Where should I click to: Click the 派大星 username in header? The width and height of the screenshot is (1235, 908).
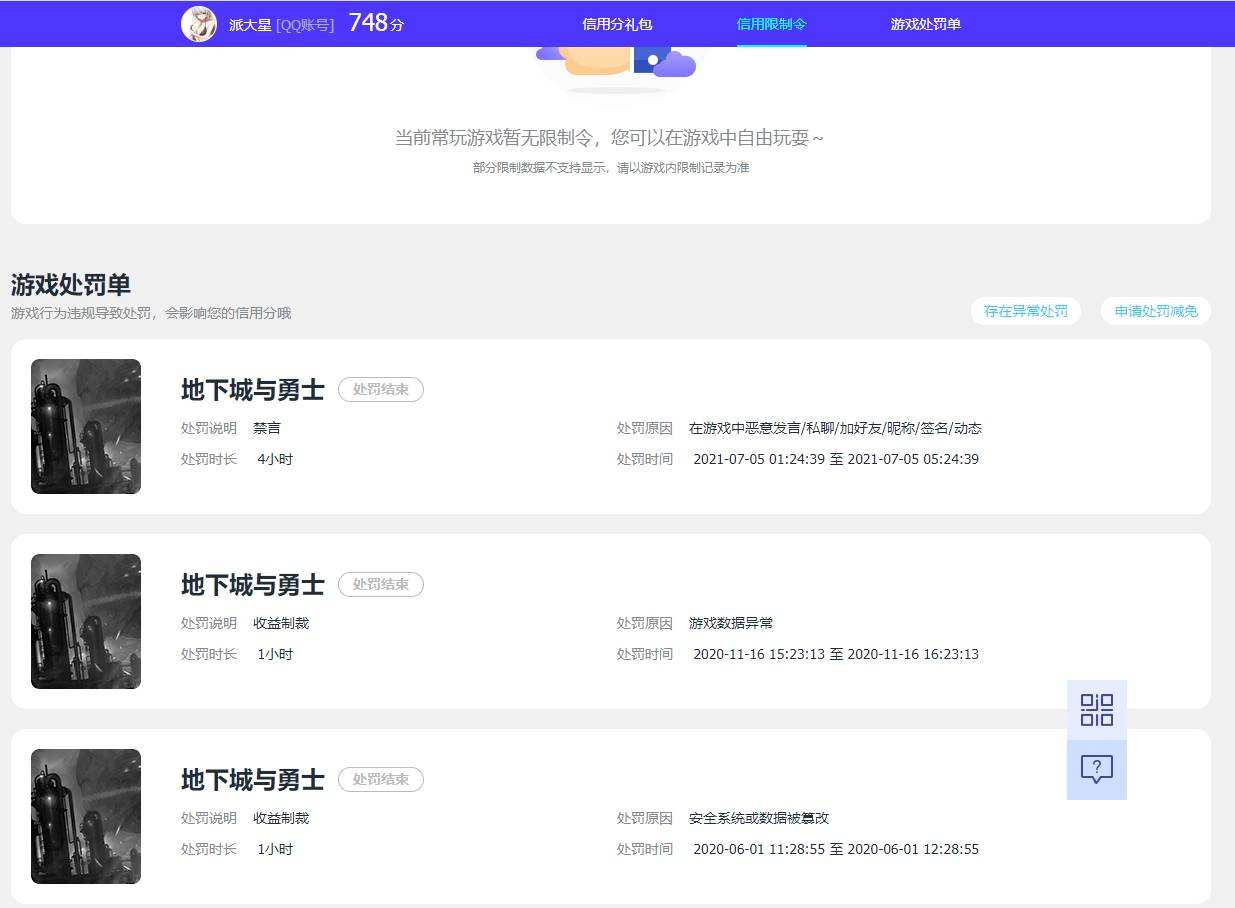click(250, 25)
